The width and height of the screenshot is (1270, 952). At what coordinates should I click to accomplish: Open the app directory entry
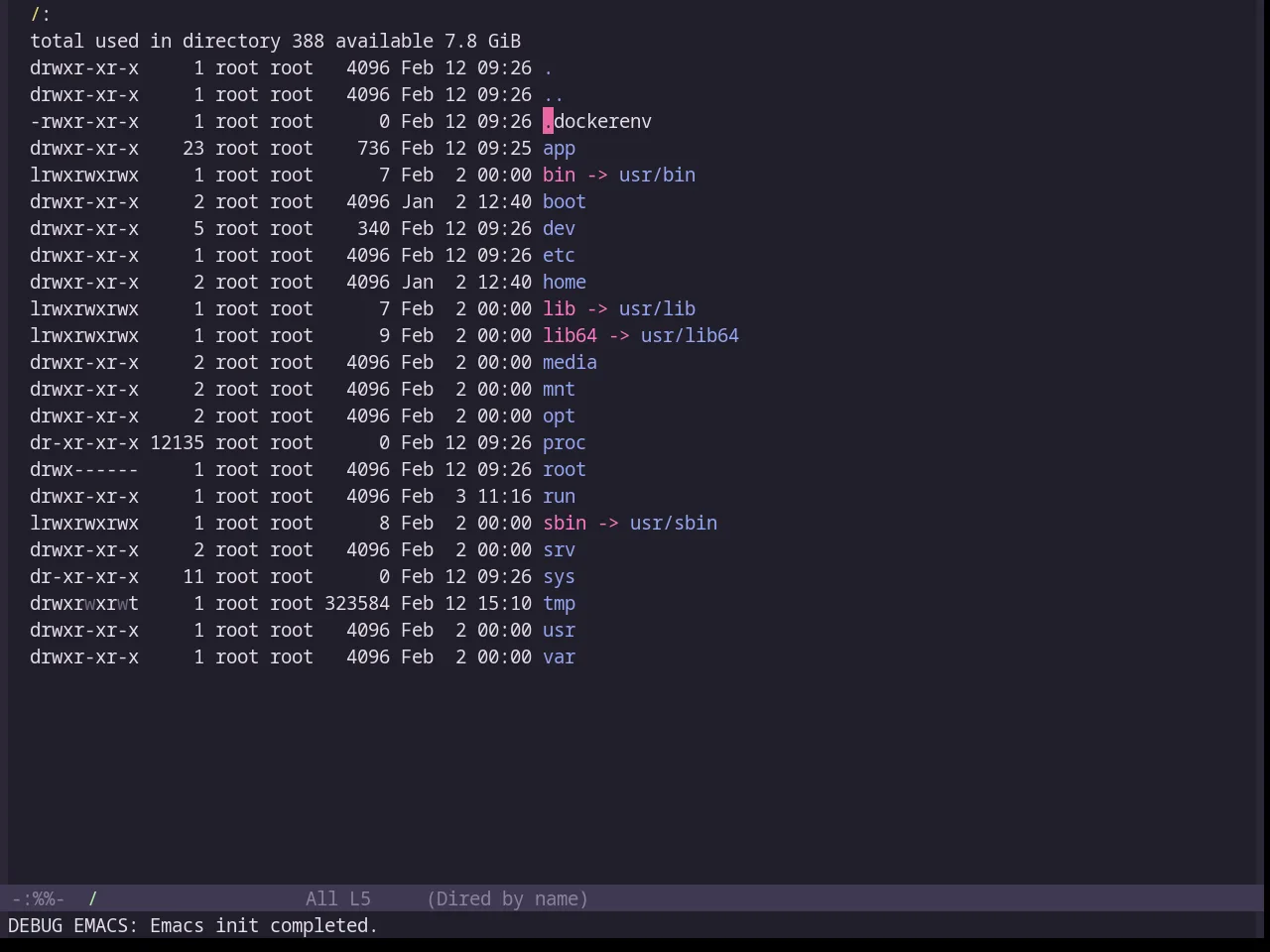[x=559, y=149]
